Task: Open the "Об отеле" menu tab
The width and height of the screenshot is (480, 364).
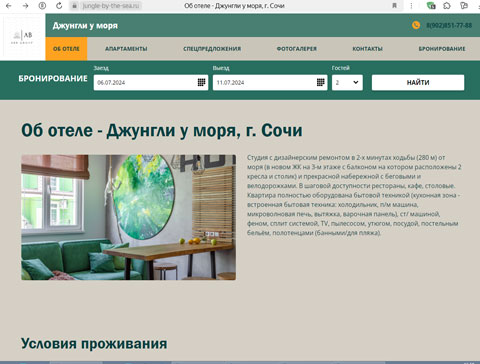Action: tap(66, 49)
